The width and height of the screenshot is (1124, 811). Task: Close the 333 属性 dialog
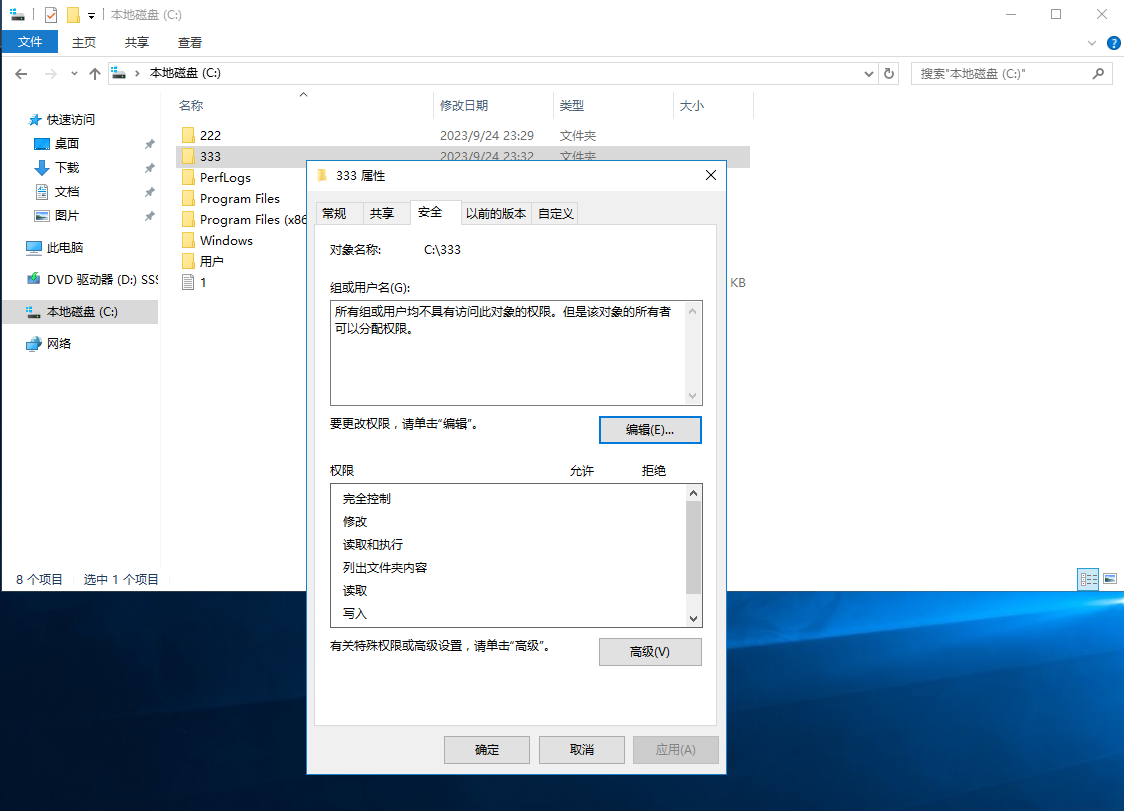pos(710,176)
